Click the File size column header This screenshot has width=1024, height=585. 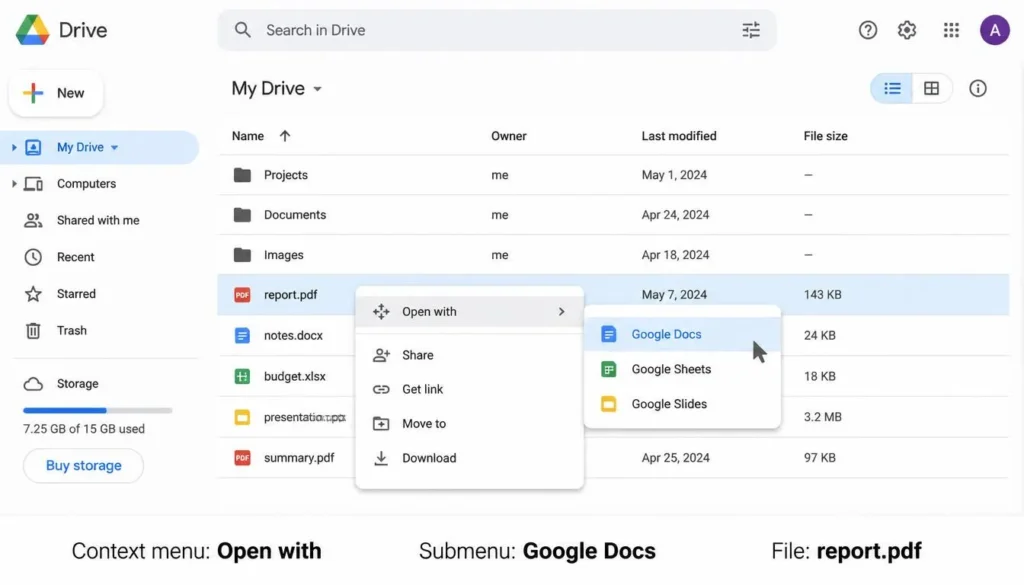pos(825,136)
